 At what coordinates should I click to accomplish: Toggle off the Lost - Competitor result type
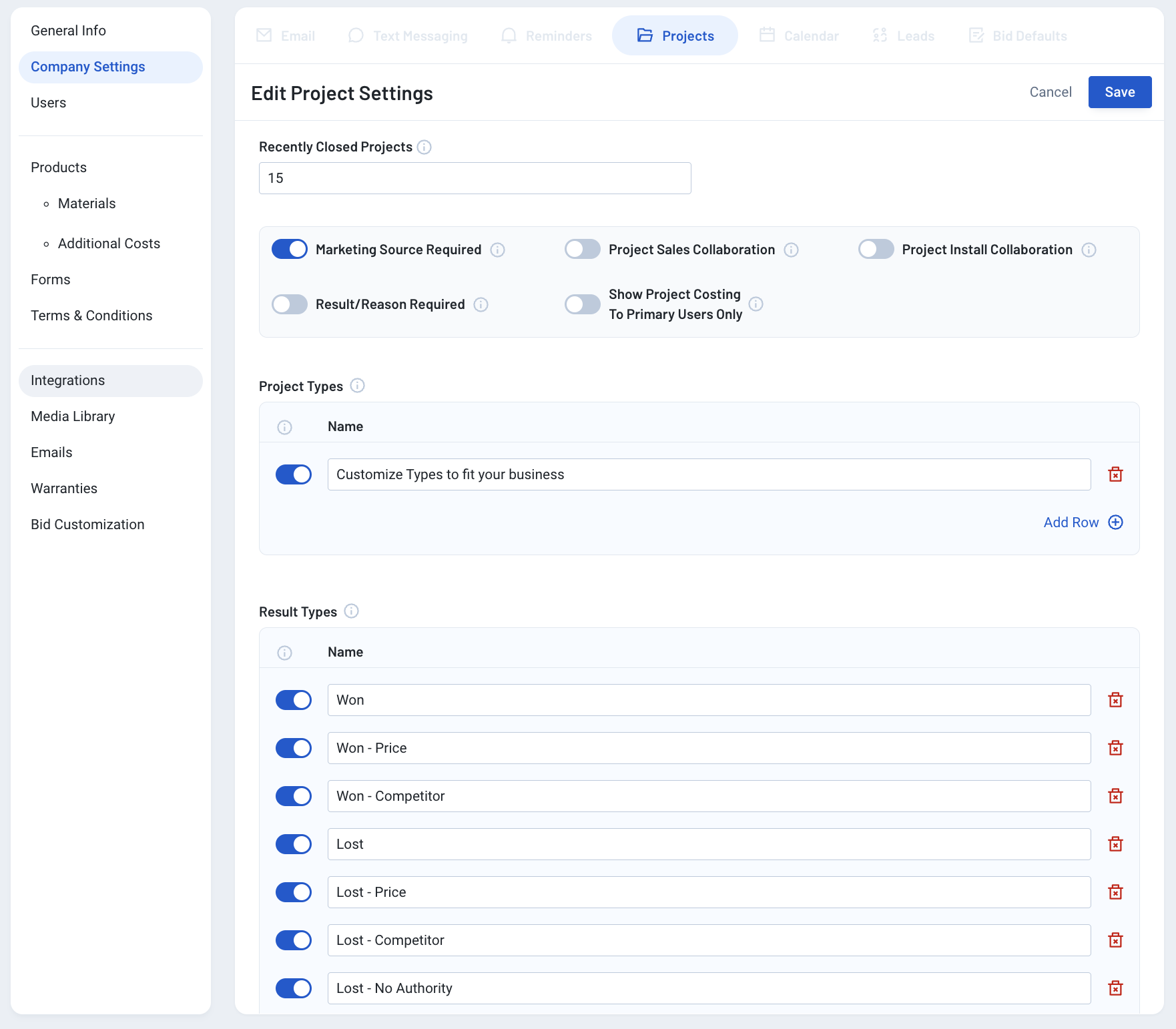coord(294,940)
